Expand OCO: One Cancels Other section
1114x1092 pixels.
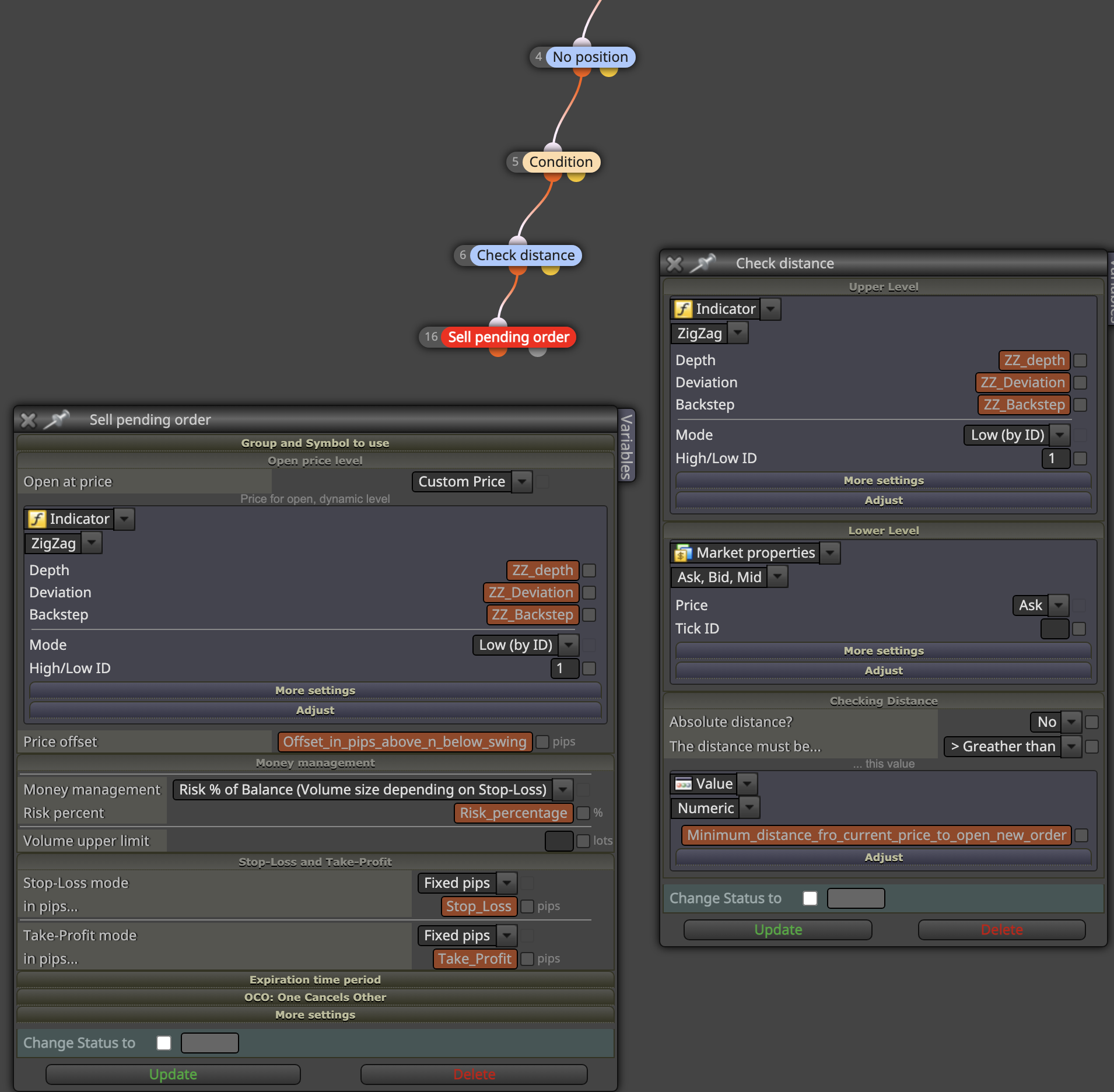coord(315,997)
